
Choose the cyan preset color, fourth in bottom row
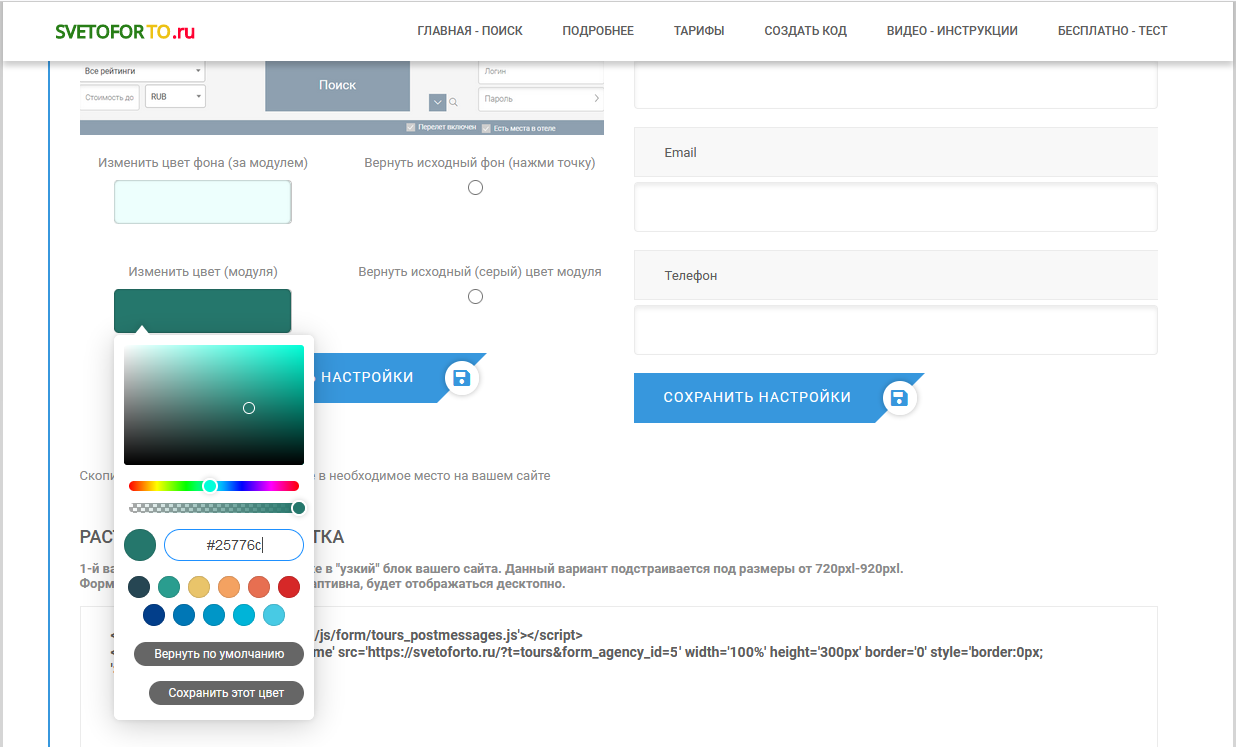tap(244, 615)
